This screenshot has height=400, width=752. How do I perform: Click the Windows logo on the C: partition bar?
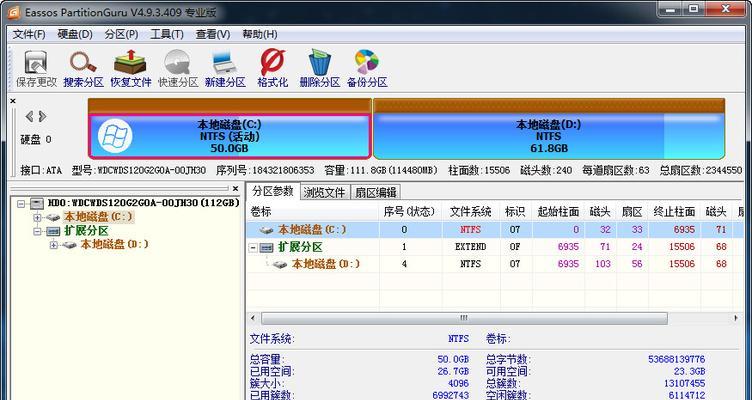point(115,136)
